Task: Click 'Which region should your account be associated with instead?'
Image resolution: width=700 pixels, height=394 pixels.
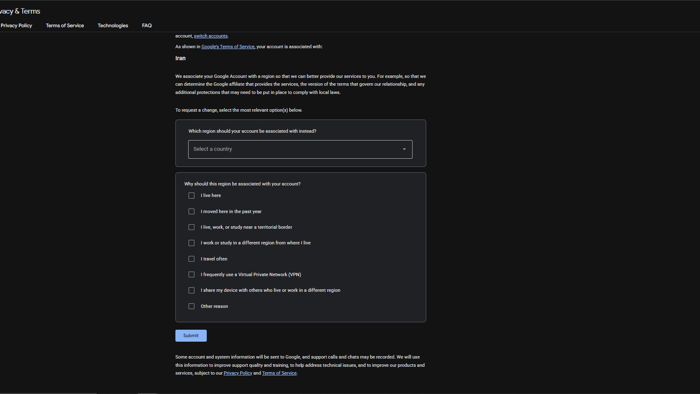Action: pos(252,131)
